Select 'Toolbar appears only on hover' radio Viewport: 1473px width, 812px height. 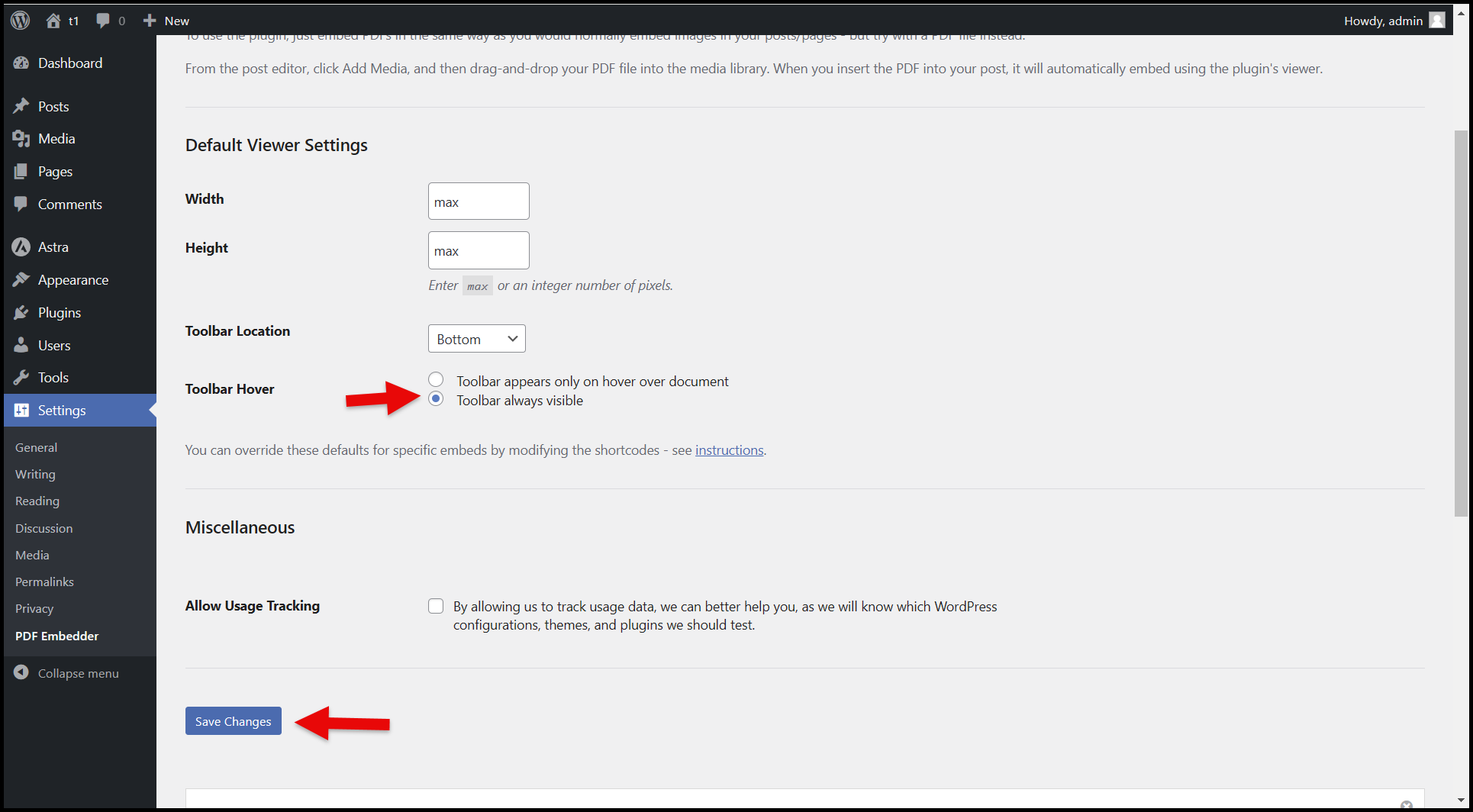436,379
